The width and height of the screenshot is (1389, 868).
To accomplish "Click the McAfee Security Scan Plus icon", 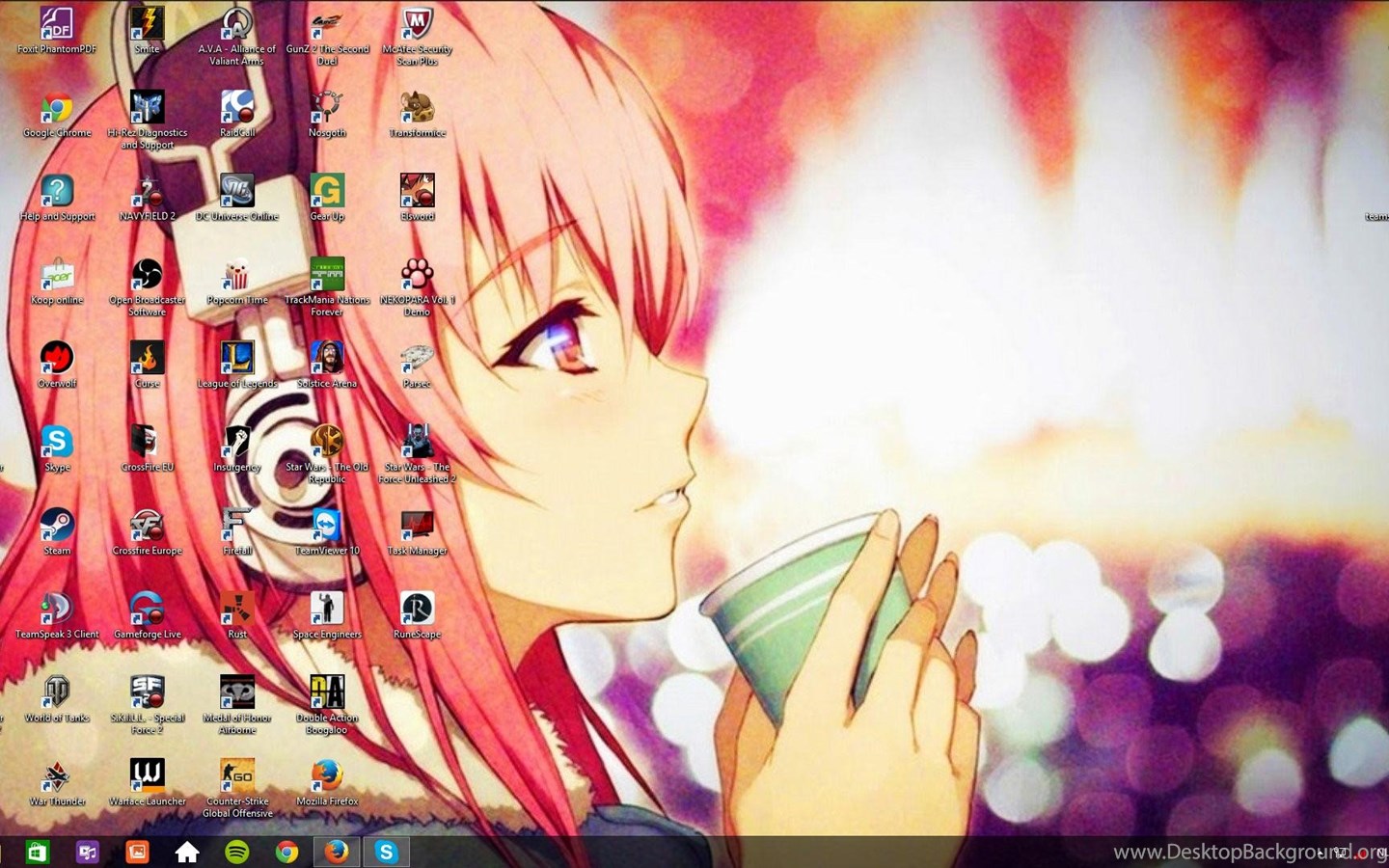I will (417, 24).
